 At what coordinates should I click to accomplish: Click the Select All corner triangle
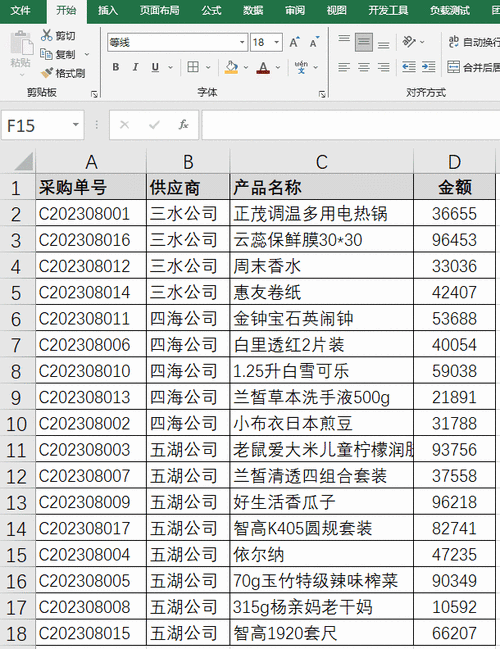23,161
